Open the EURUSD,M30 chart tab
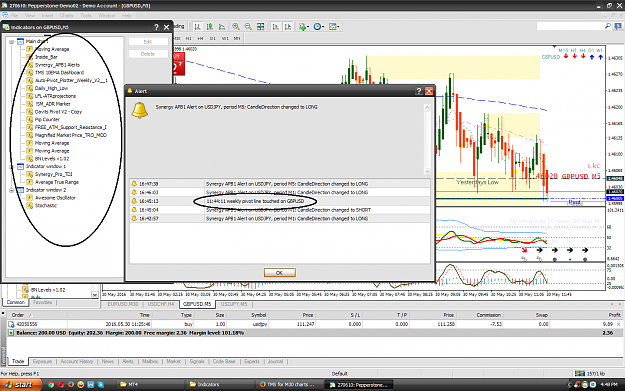625x391 pixels. click(123, 304)
